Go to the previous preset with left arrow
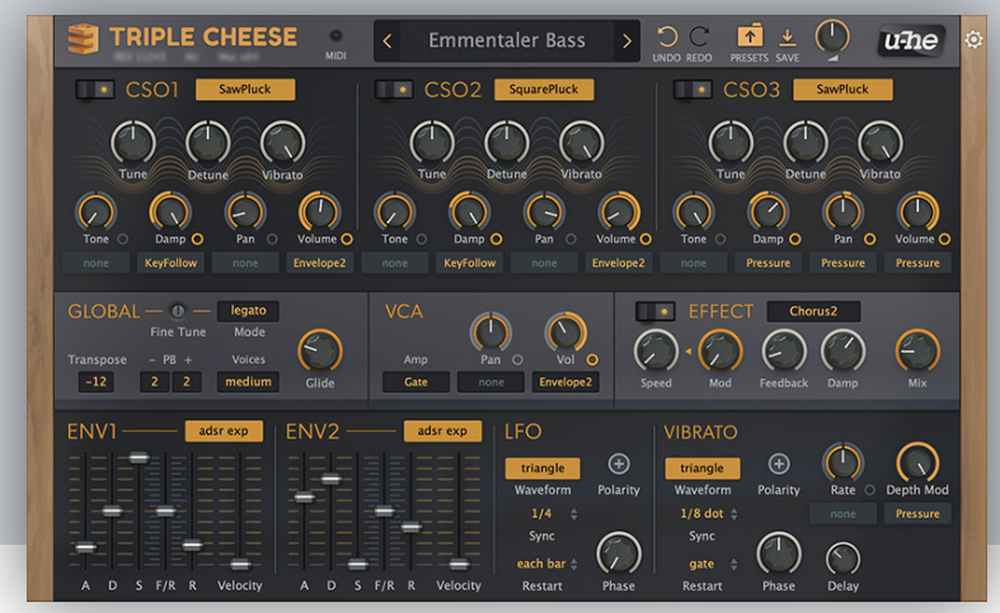The height and width of the screenshot is (613, 1000). point(387,41)
